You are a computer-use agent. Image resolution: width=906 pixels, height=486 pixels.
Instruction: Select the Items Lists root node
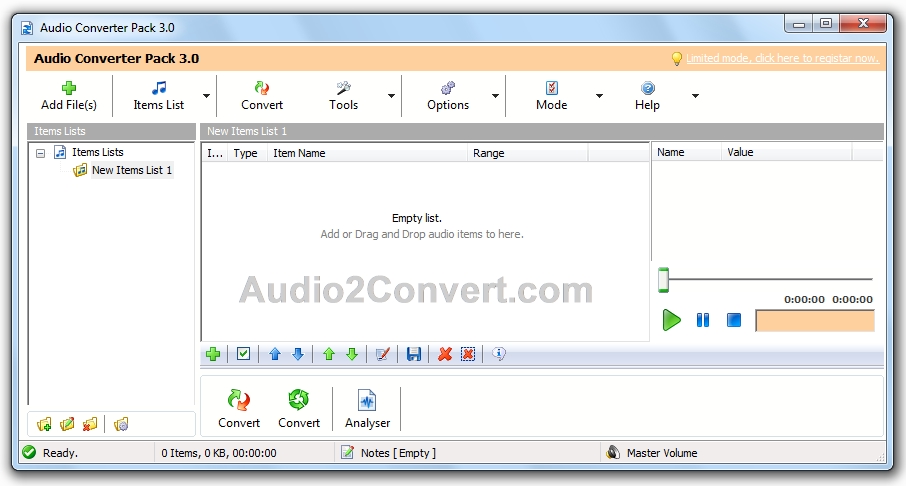point(98,152)
